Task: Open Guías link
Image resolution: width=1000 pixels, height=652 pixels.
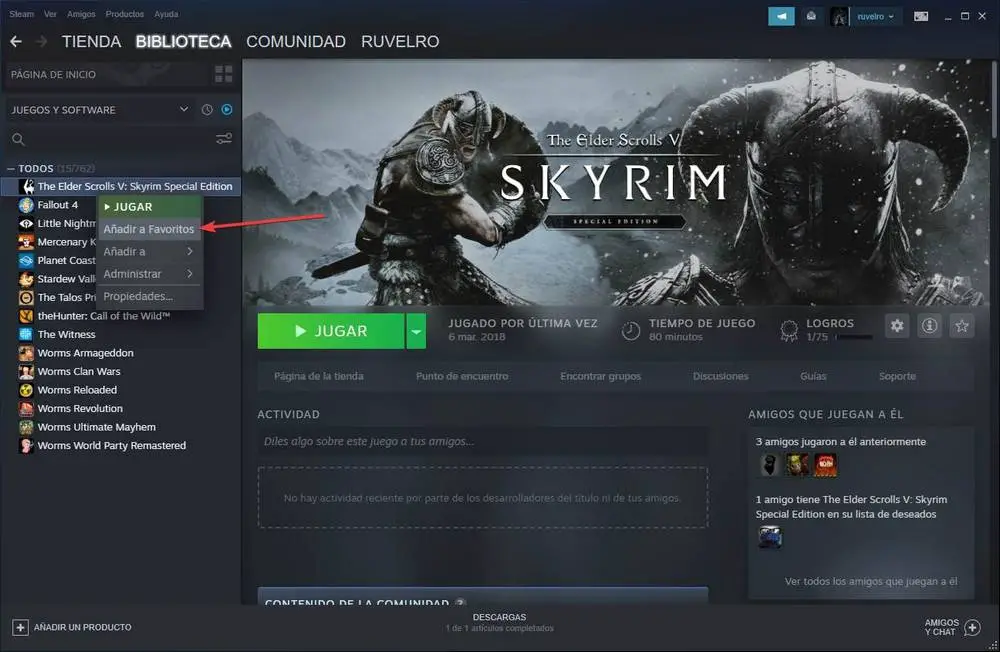Action: 813,376
